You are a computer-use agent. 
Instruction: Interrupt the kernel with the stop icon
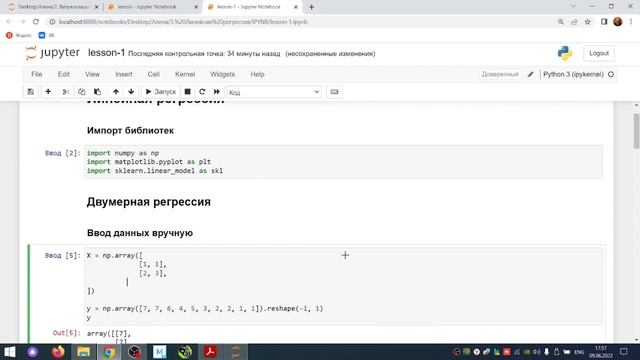tap(187, 92)
